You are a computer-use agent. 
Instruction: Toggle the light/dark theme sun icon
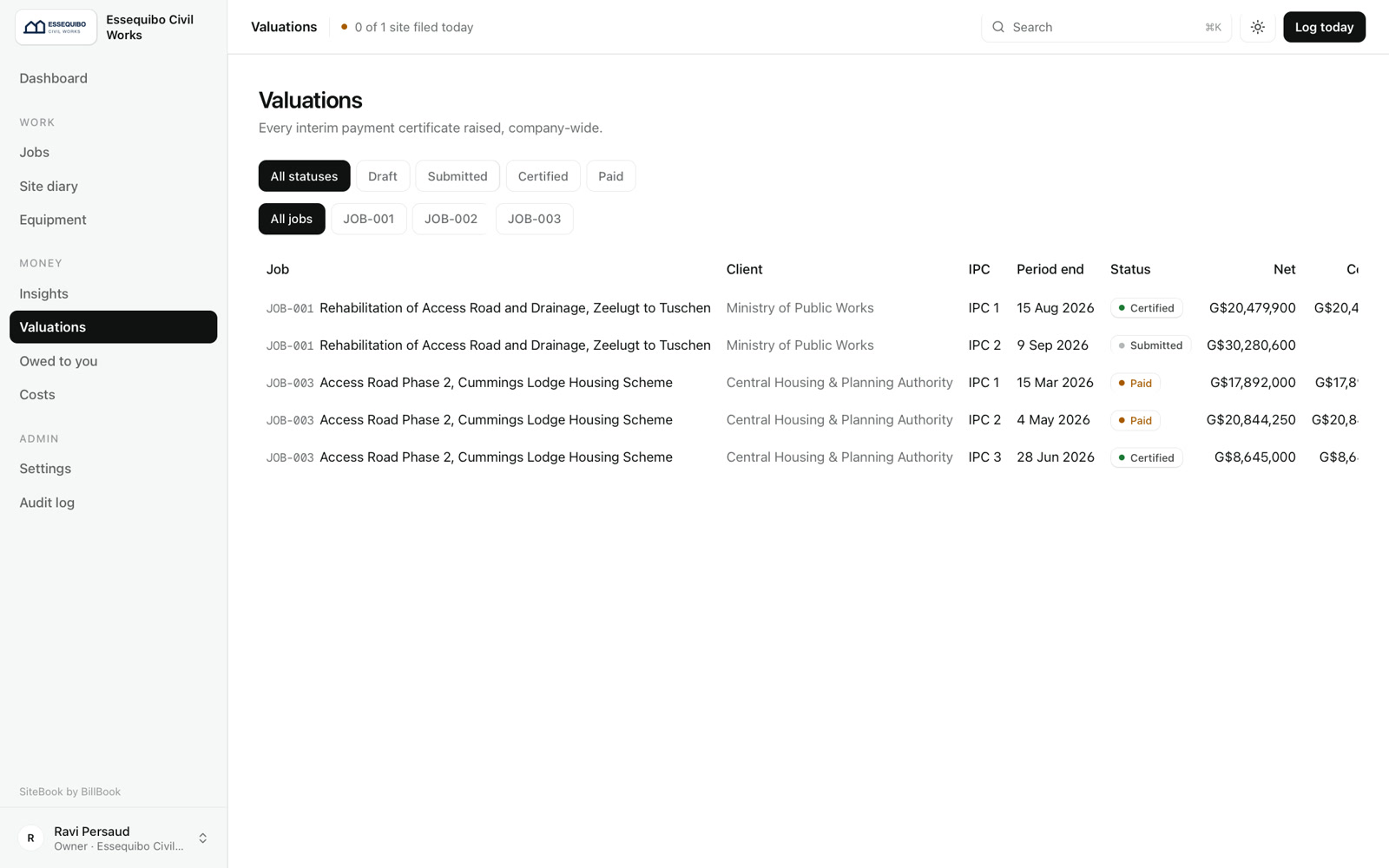[1257, 27]
